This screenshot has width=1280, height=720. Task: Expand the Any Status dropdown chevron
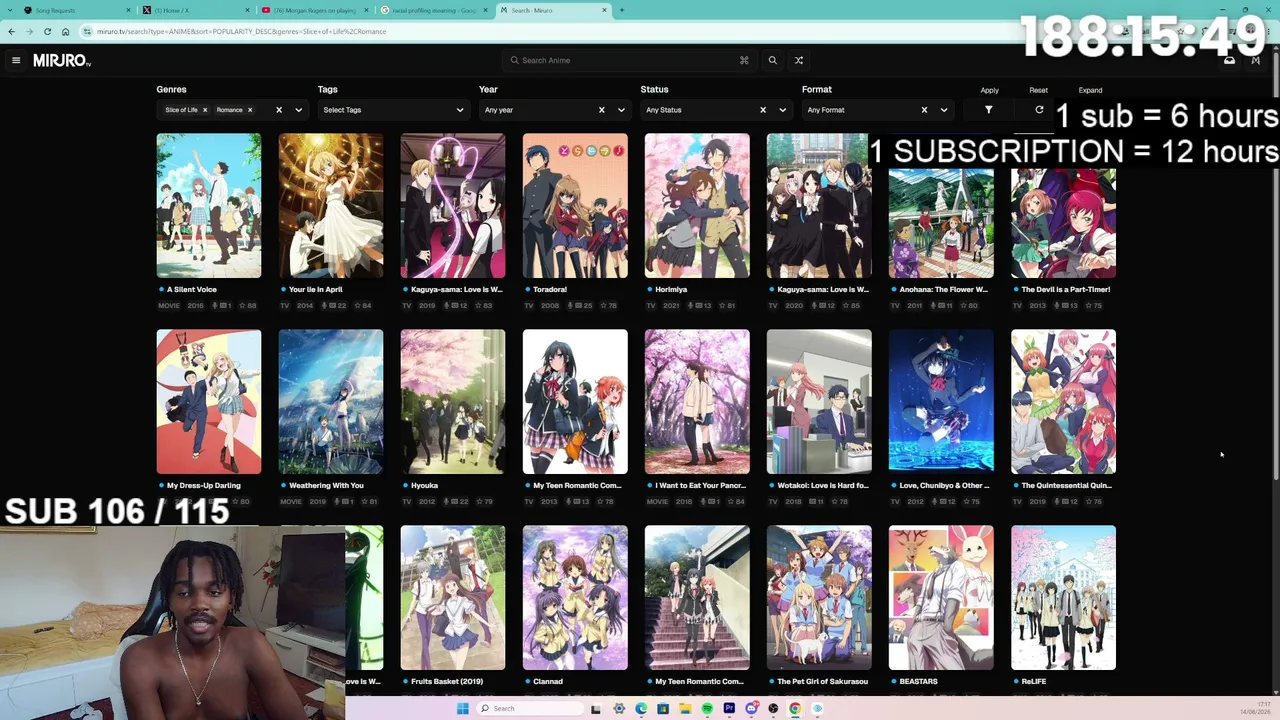(x=782, y=110)
